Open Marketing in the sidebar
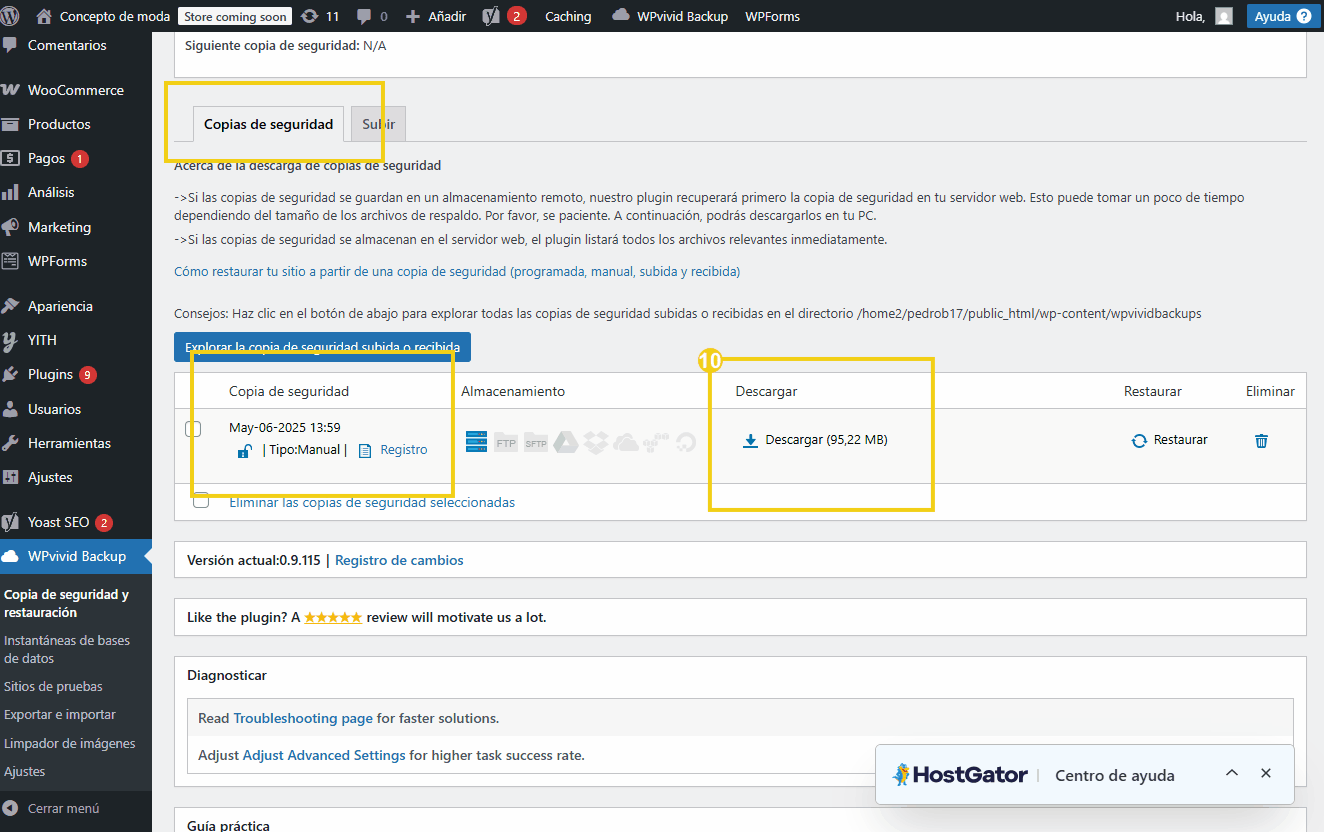Image resolution: width=1324 pixels, height=832 pixels. (x=59, y=227)
